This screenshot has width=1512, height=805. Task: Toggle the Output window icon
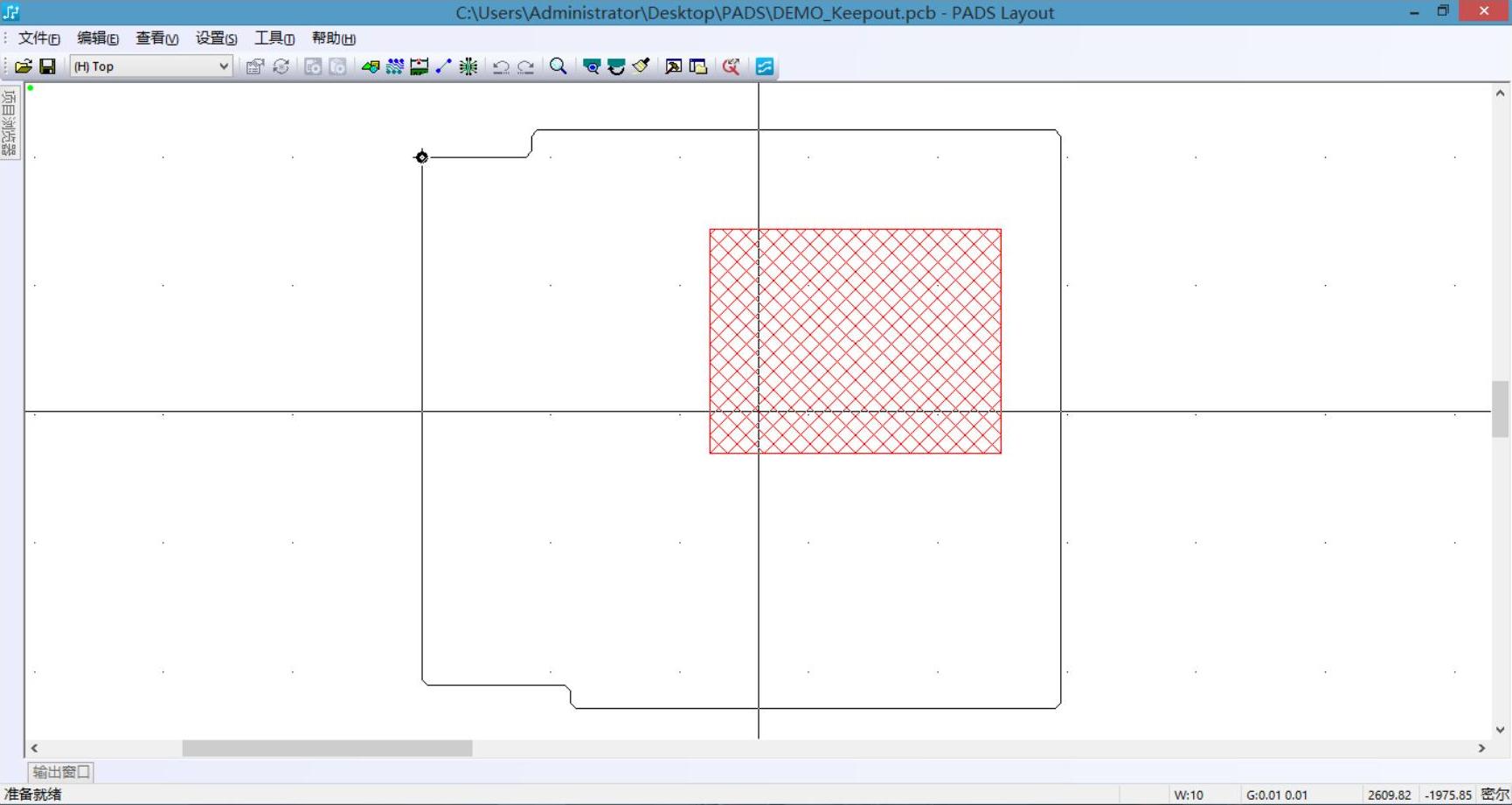tap(673, 66)
